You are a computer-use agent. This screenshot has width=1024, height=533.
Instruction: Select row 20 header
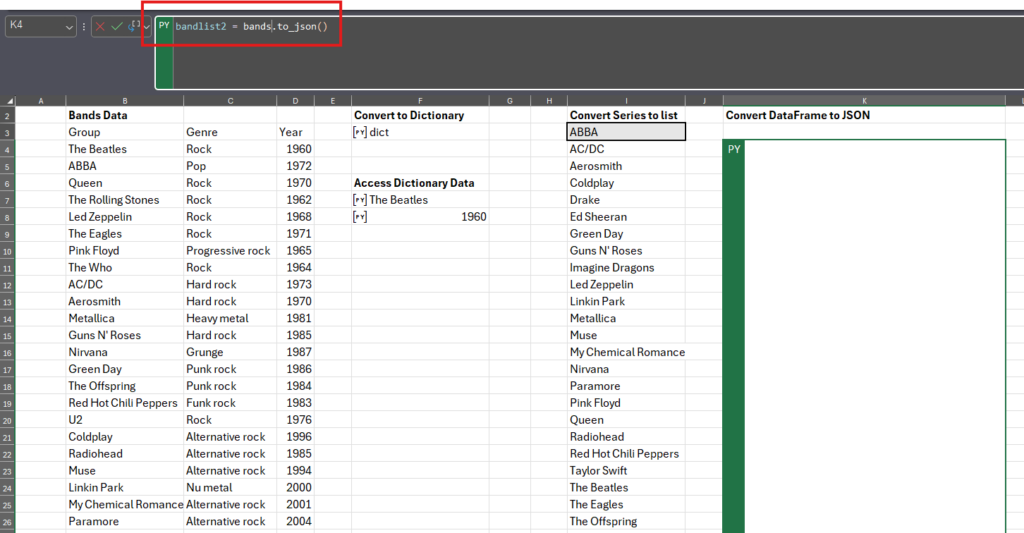tap(7, 420)
